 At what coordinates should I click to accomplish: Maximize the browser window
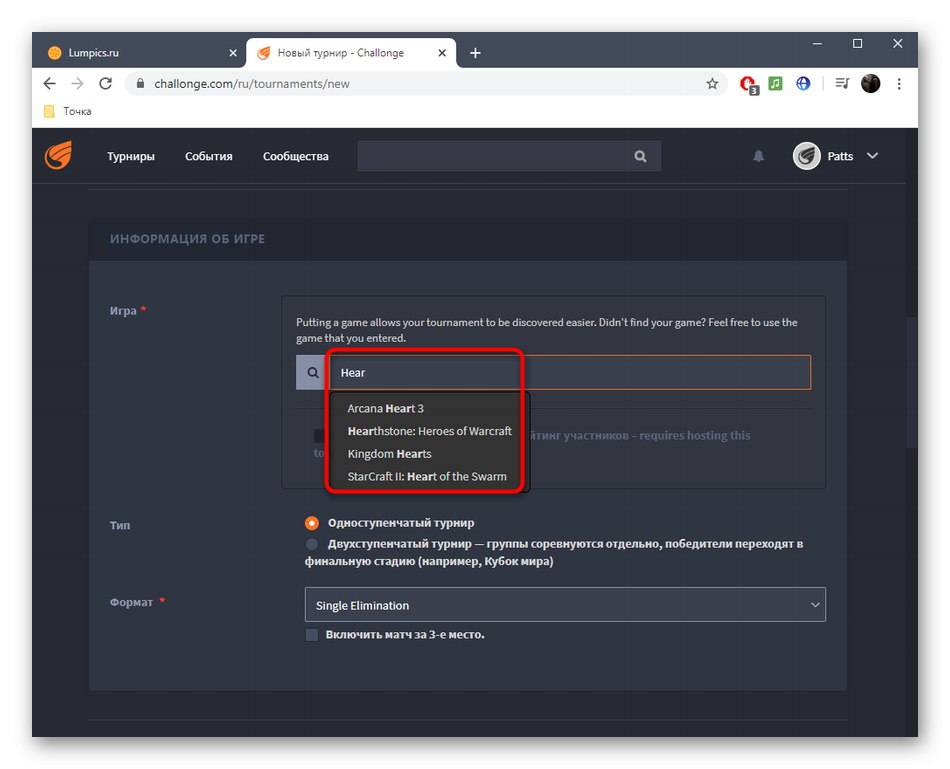point(857,44)
